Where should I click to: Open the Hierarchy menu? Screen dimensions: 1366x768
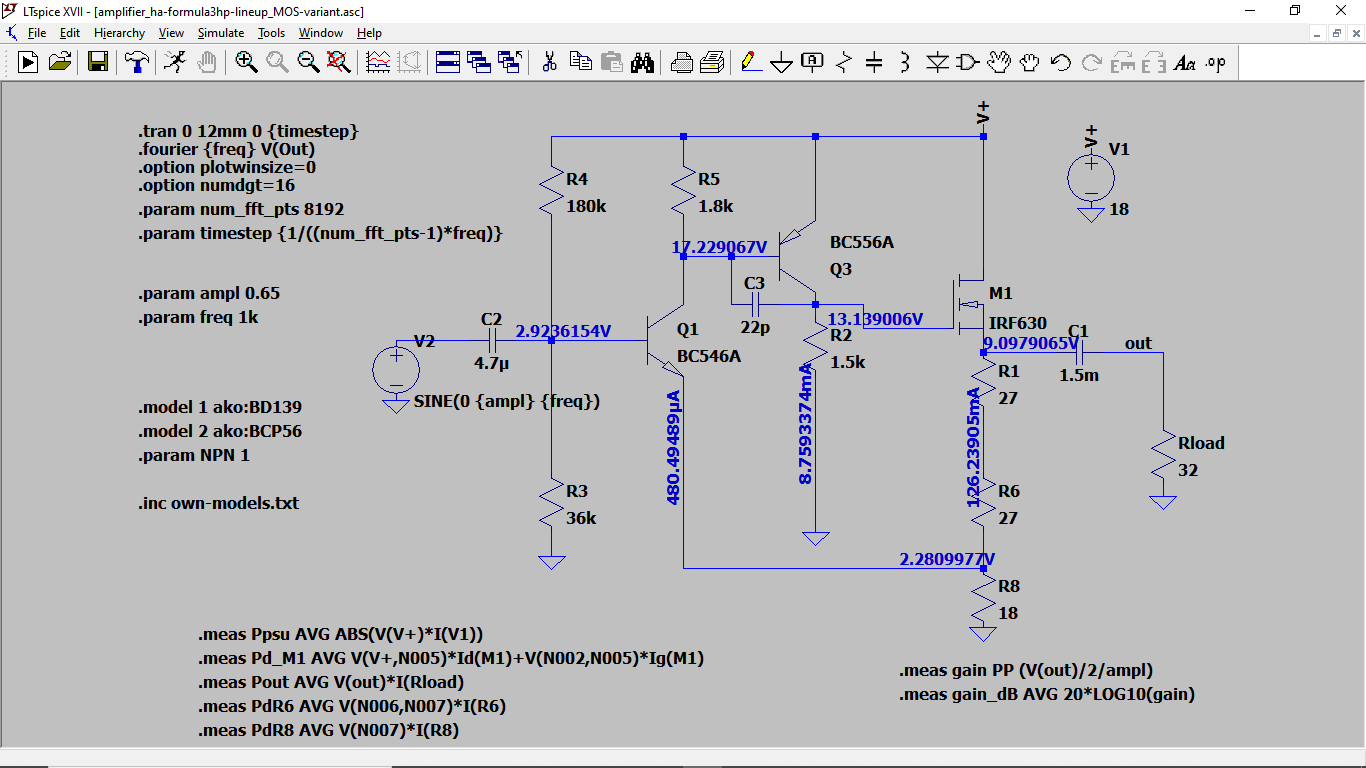(x=119, y=33)
